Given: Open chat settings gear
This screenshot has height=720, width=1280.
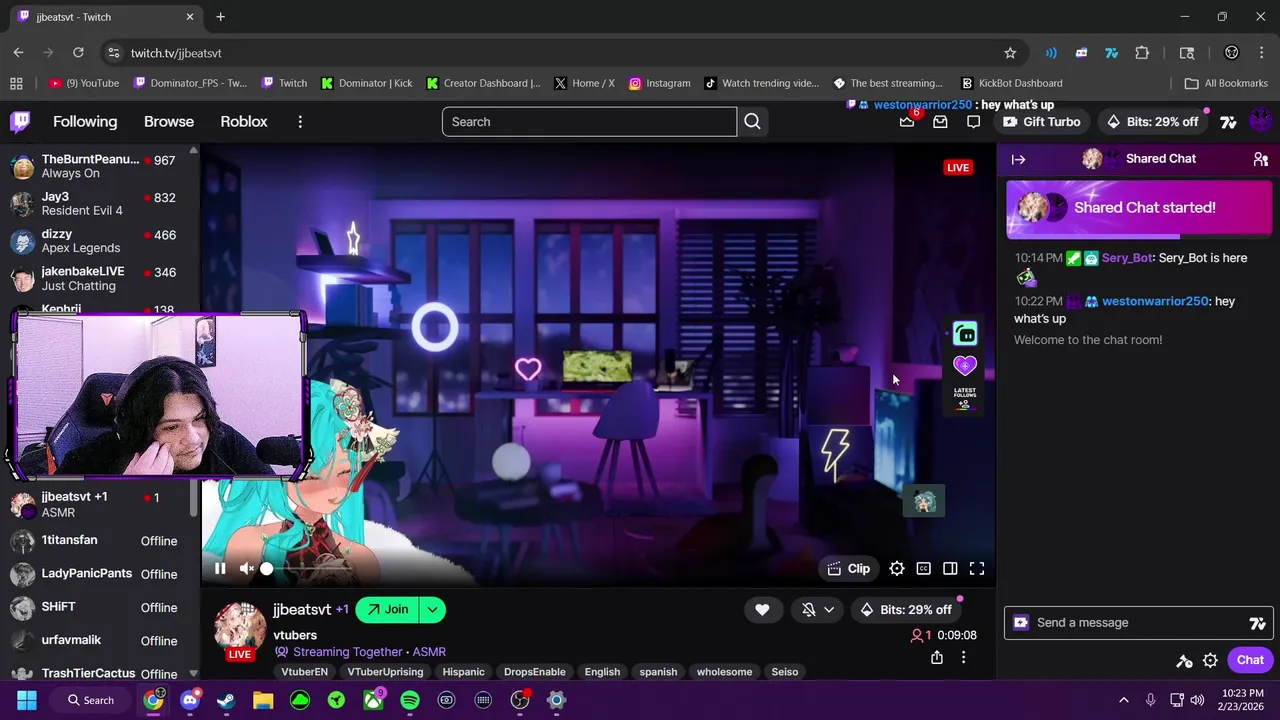Looking at the screenshot, I should (x=1210, y=660).
